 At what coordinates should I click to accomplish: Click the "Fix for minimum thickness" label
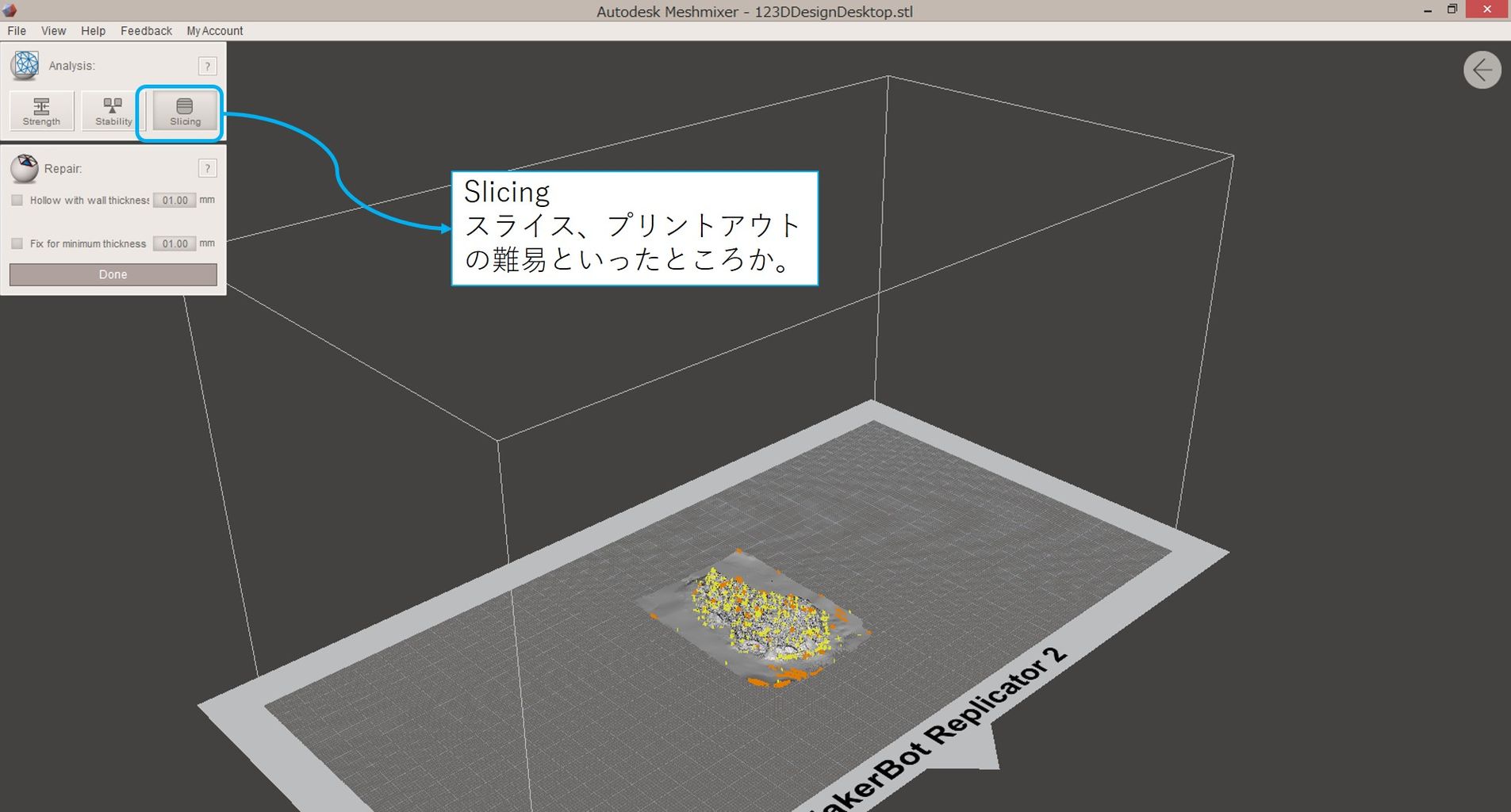pos(88,243)
